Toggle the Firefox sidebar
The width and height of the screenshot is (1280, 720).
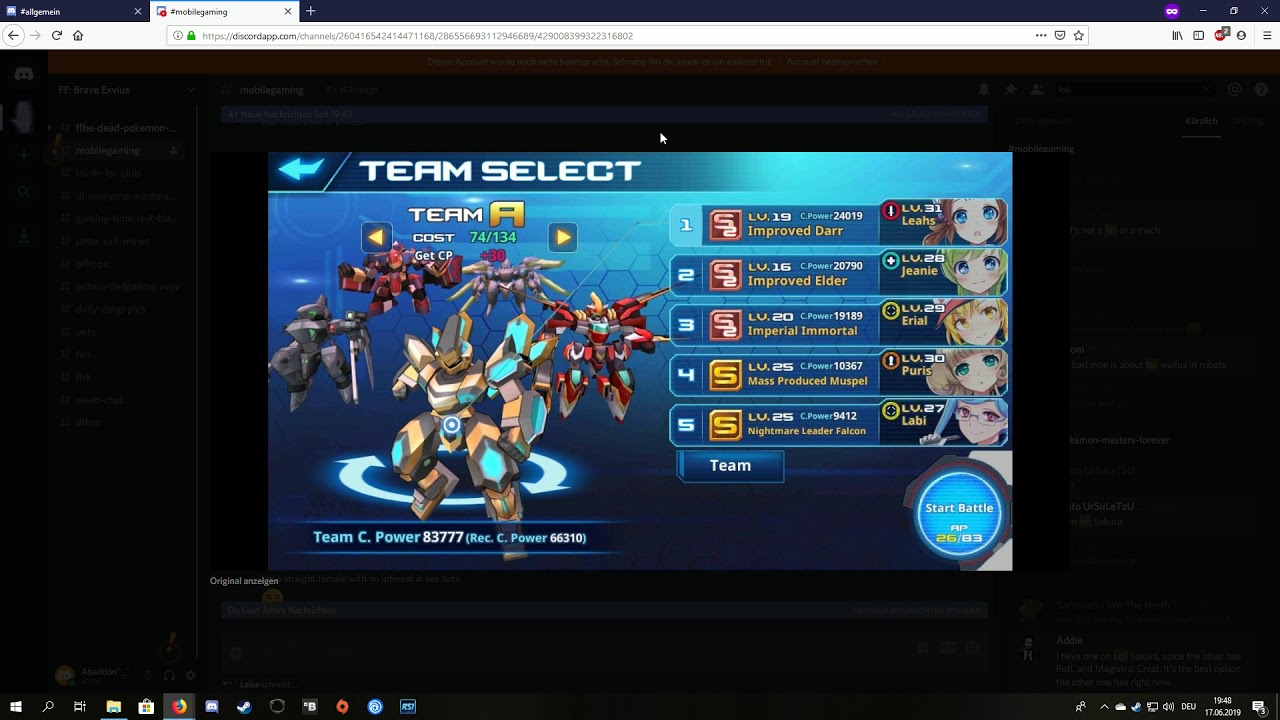[1199, 35]
